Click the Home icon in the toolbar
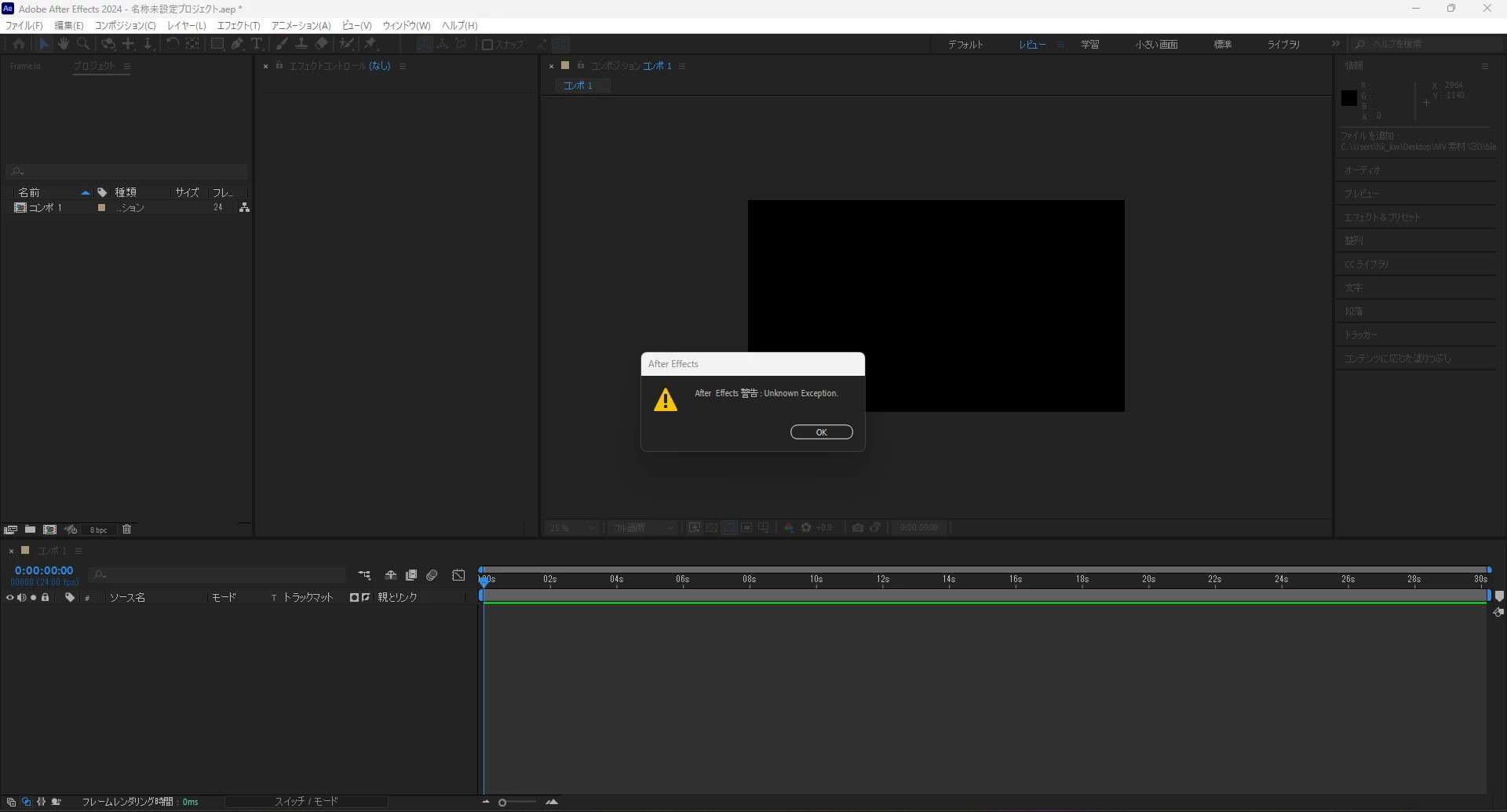The width and height of the screenshot is (1507, 812). [19, 44]
